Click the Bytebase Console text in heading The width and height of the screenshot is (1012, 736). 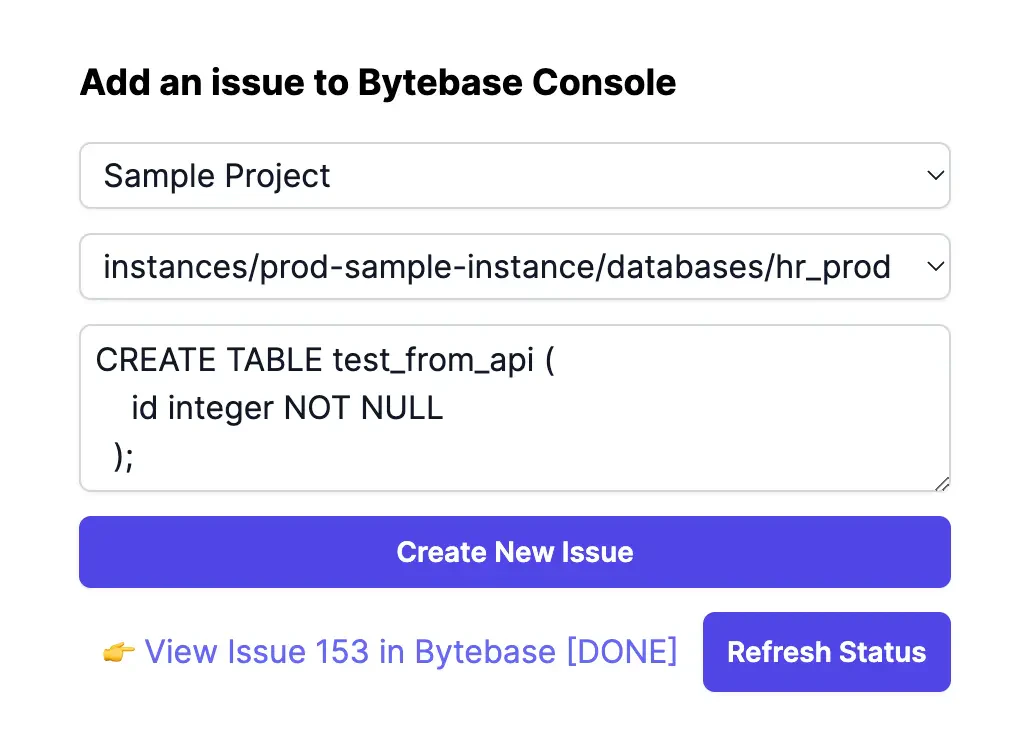517,82
